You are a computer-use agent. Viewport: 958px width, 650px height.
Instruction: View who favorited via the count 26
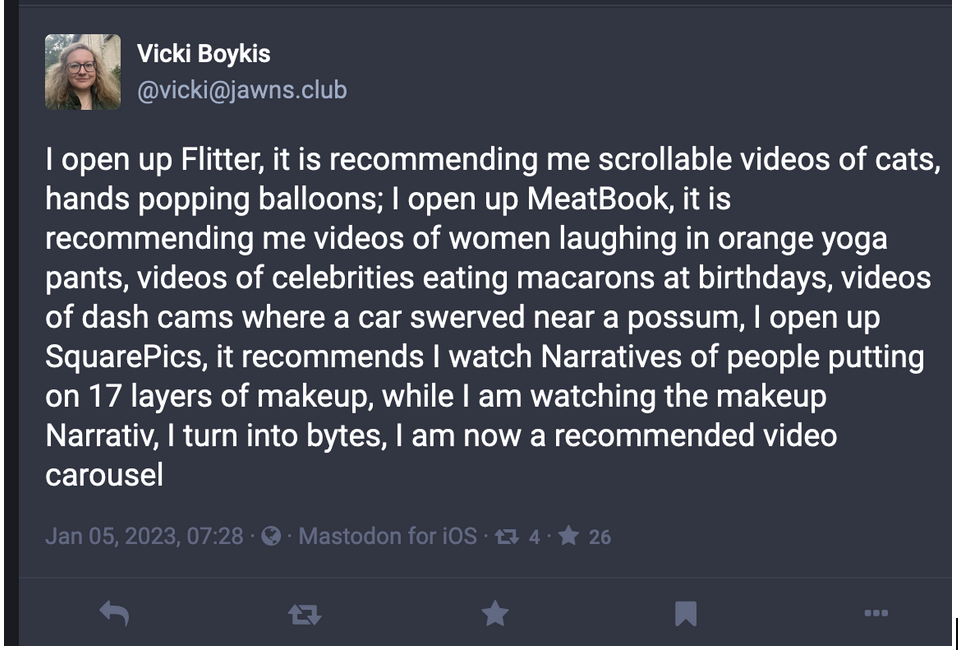point(599,537)
